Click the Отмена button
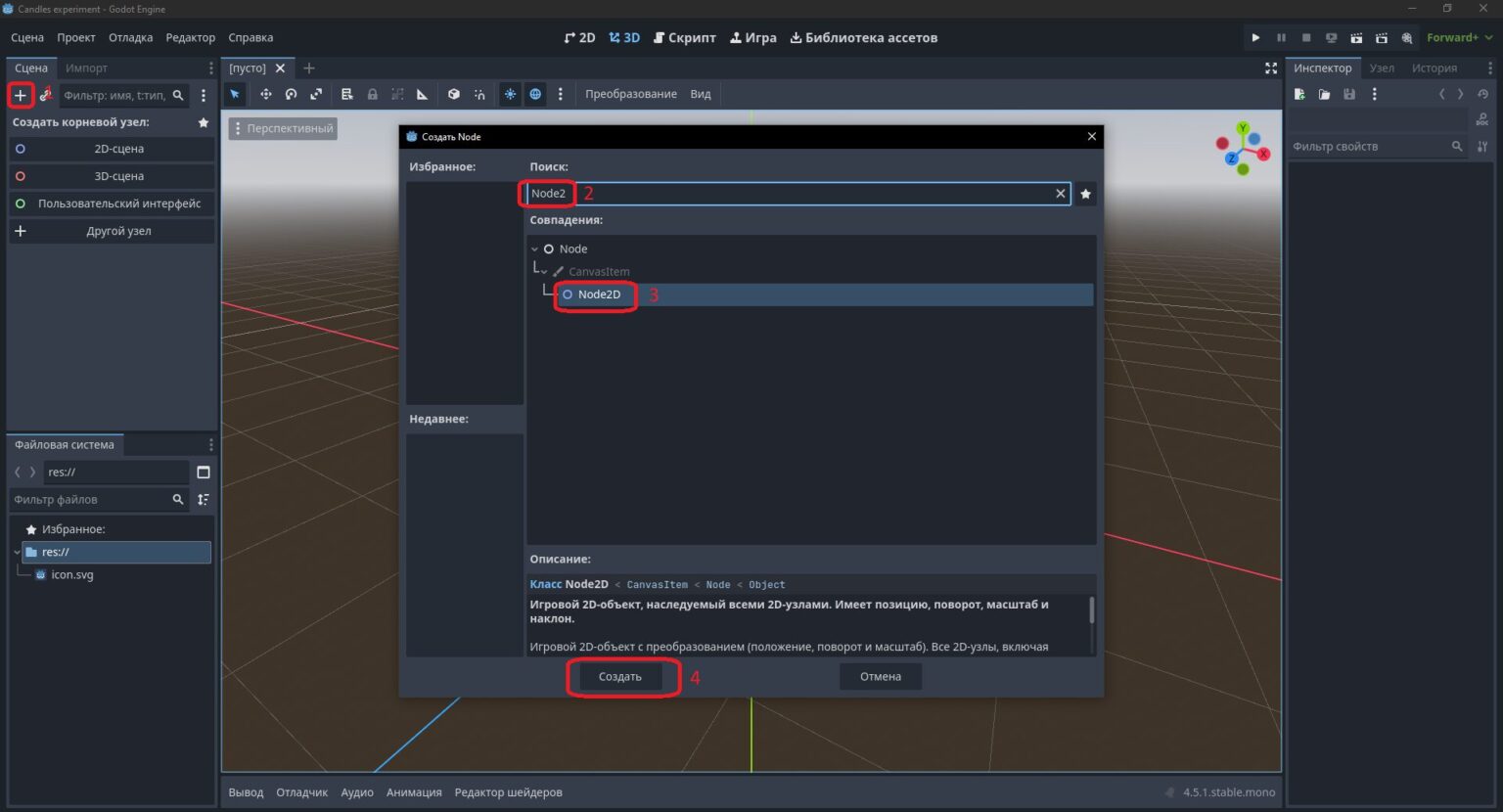 pos(881,676)
